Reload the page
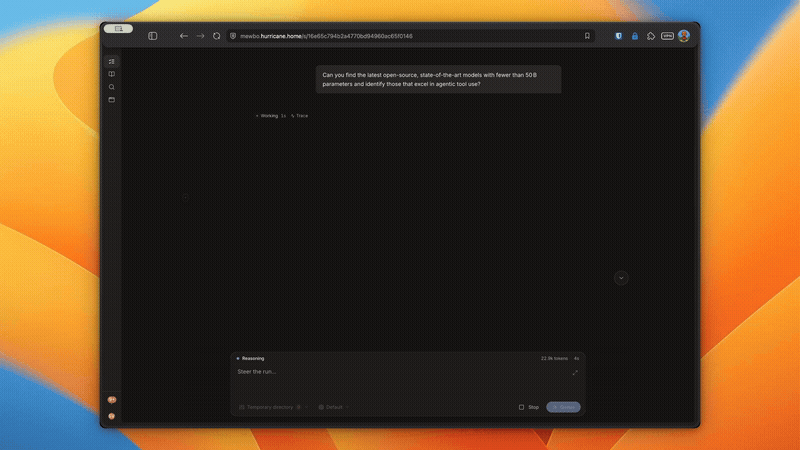Image resolution: width=800 pixels, height=450 pixels. pos(216,36)
